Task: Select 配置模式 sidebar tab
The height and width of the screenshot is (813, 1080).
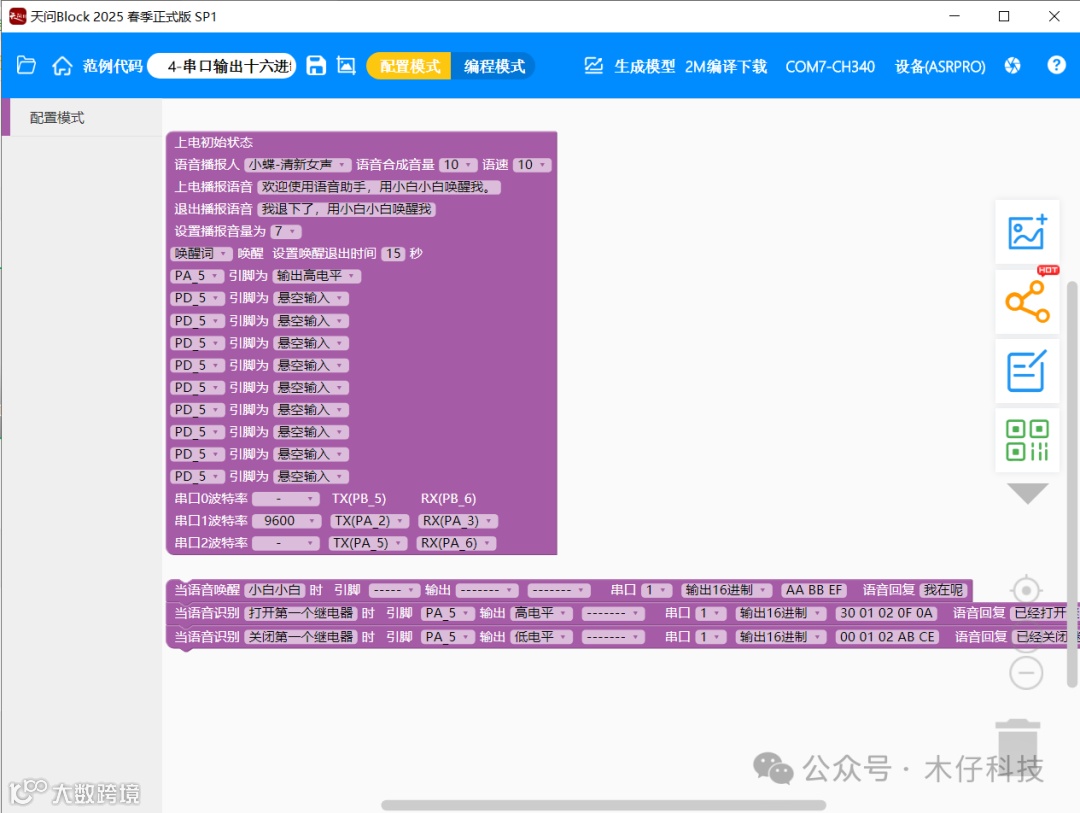Action: (83, 118)
